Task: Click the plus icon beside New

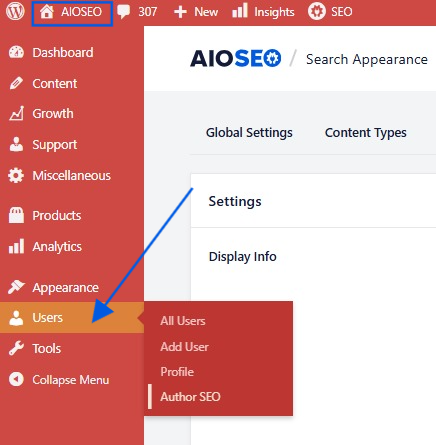Action: 180,12
